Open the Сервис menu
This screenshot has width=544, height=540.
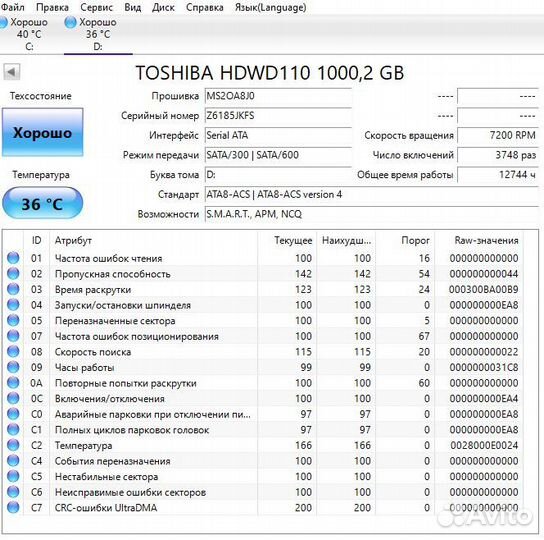[x=96, y=7]
